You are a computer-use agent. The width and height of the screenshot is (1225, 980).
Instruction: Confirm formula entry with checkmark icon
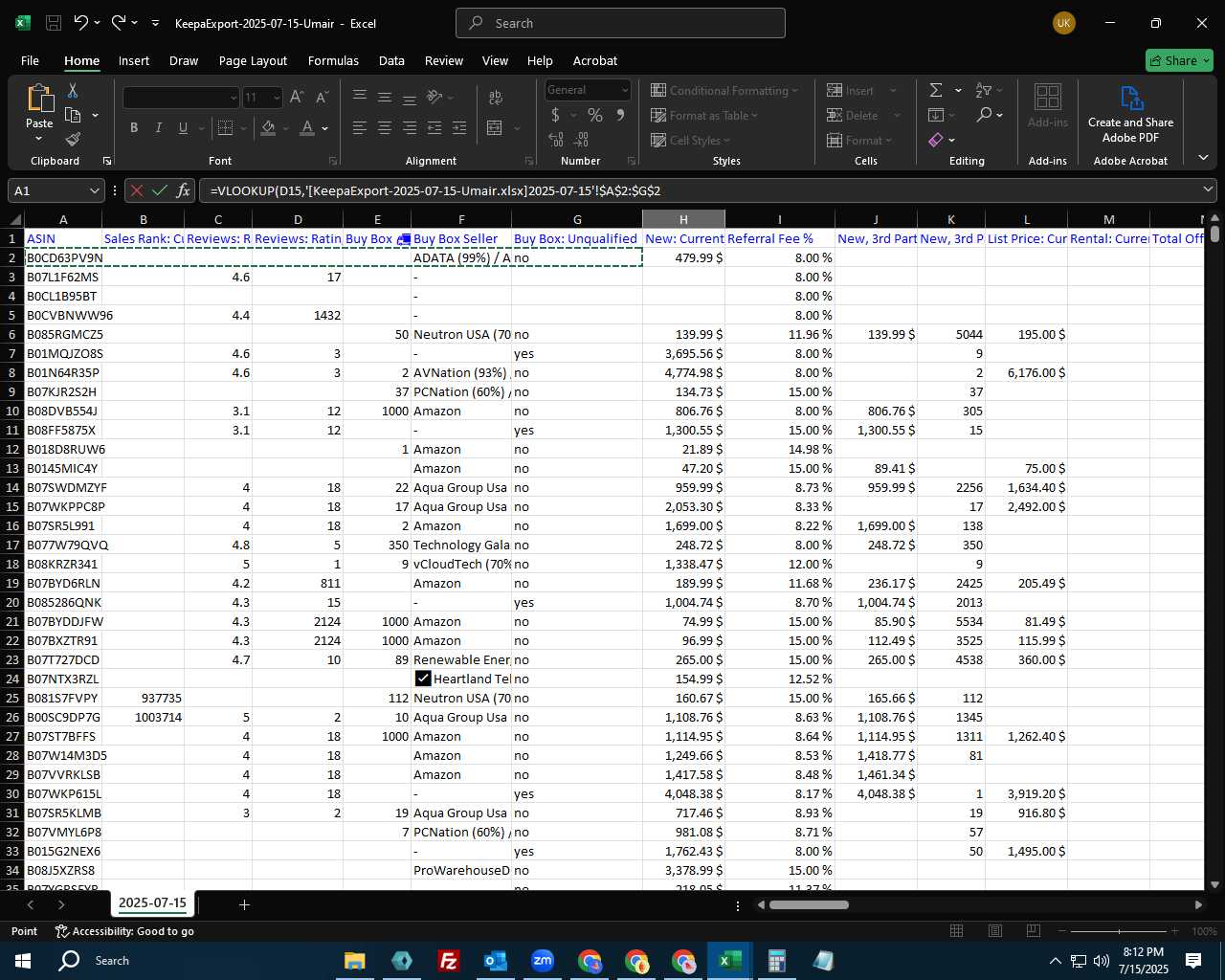coord(160,190)
